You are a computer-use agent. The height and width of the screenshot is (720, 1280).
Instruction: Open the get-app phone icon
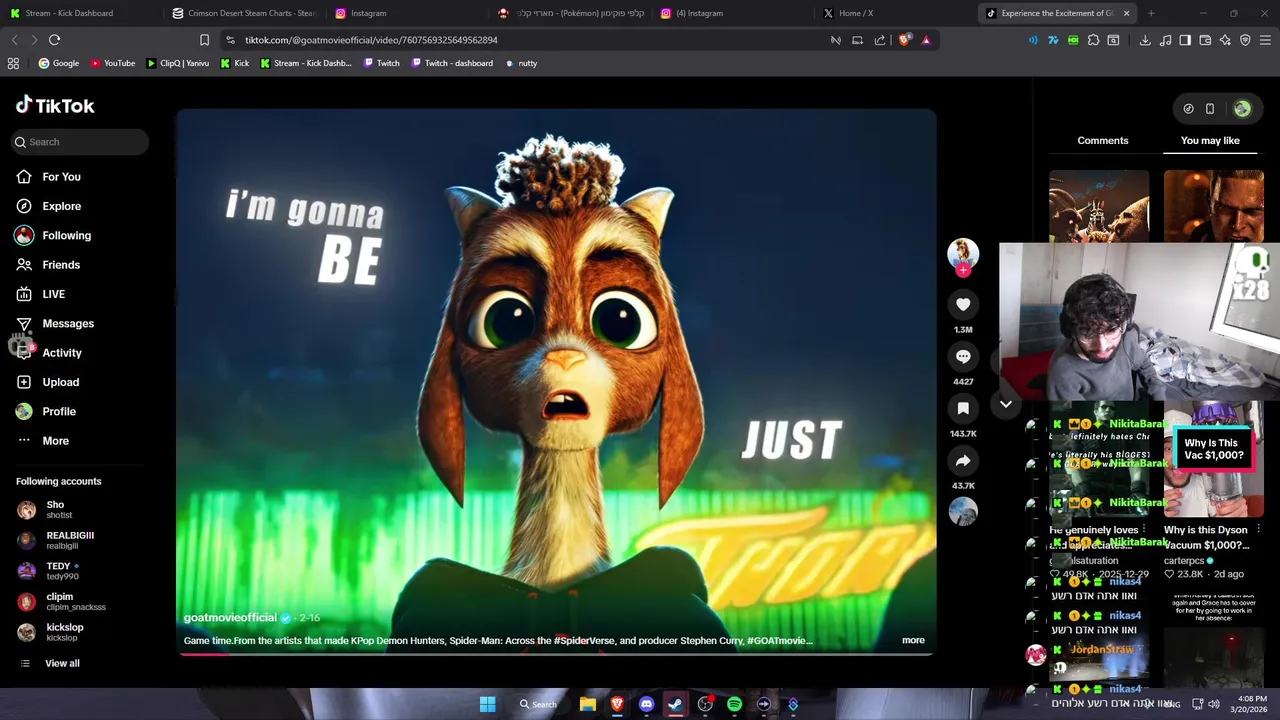point(1210,109)
